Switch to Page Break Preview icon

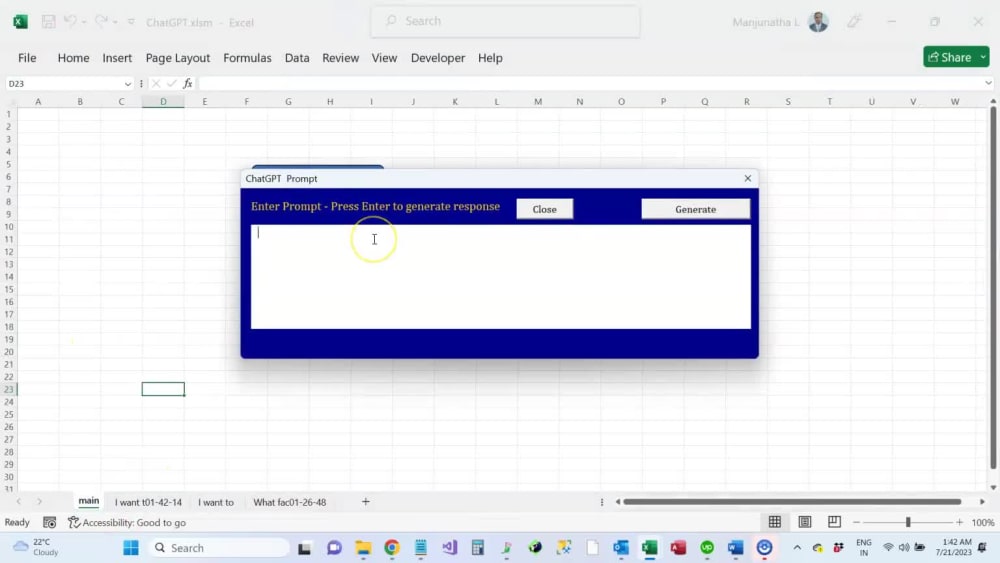(834, 522)
